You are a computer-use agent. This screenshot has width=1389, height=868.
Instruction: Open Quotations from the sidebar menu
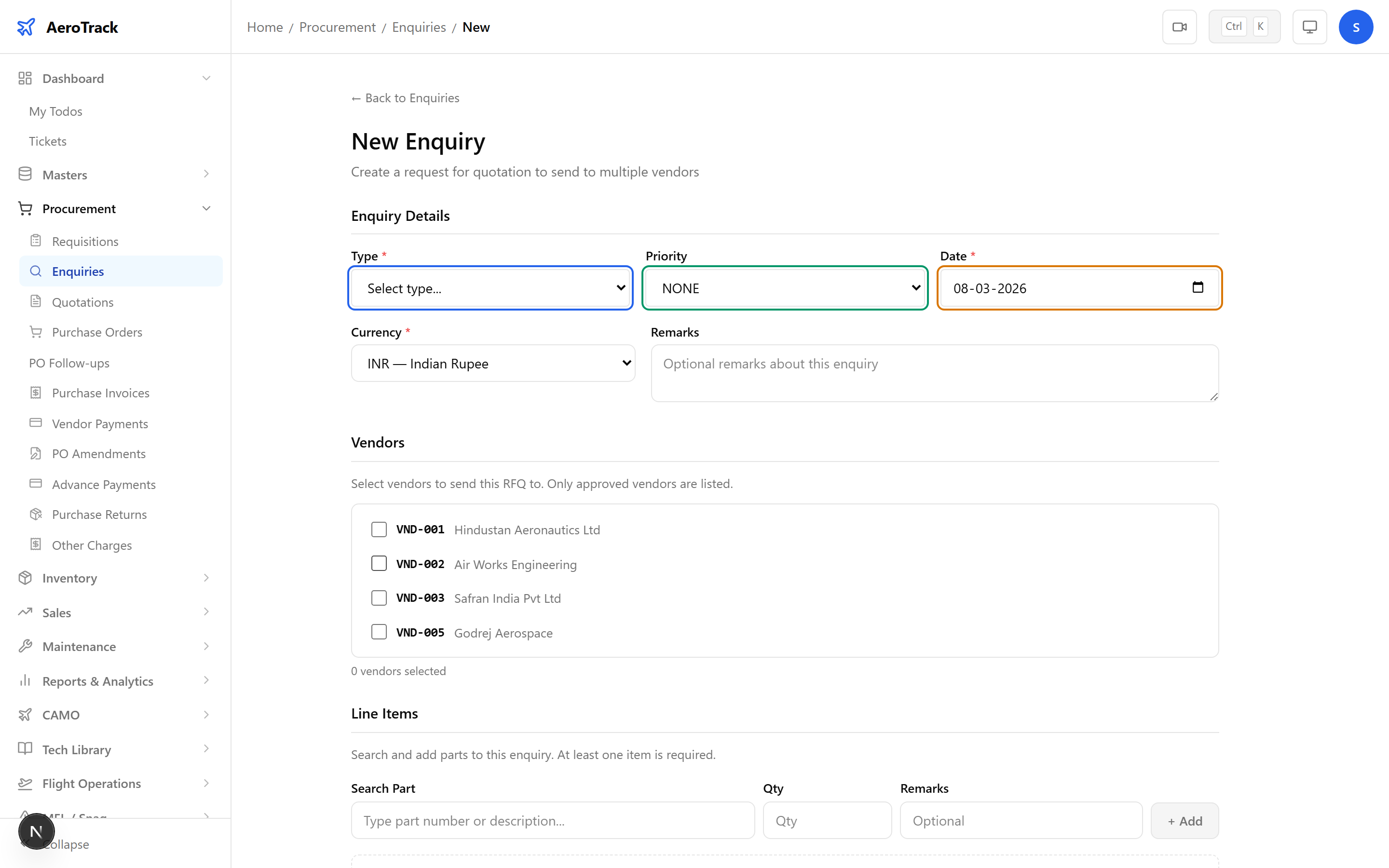pos(82,302)
